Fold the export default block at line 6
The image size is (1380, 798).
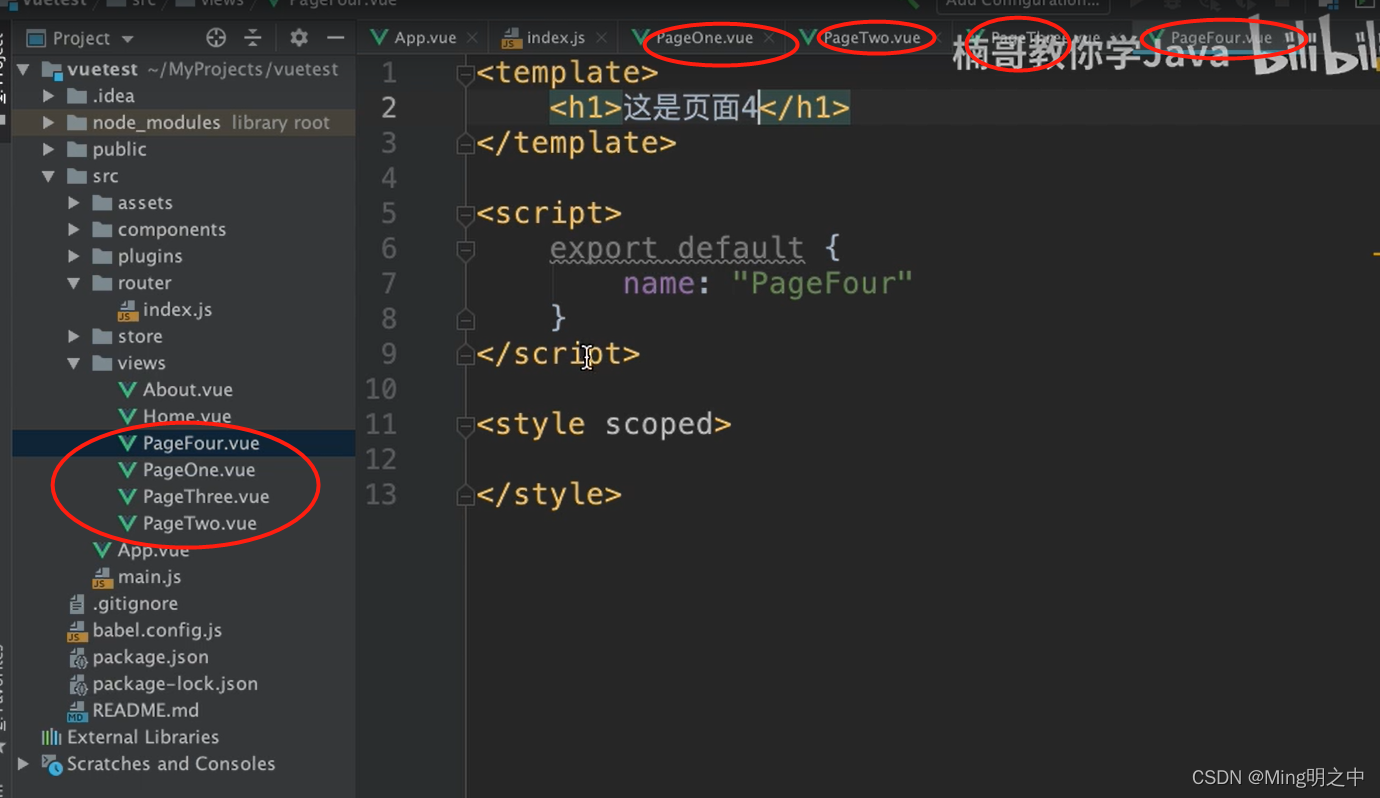coord(465,249)
